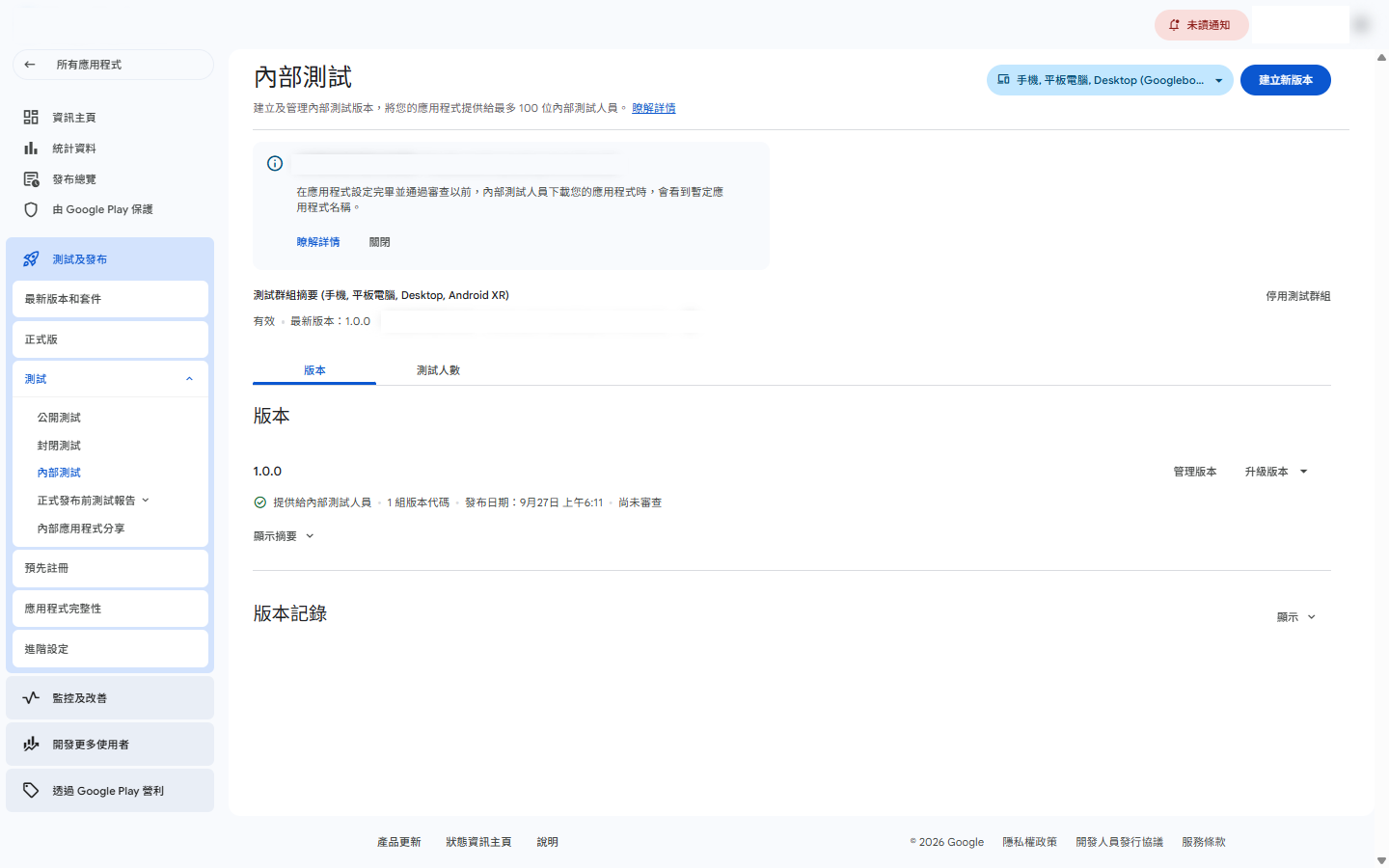
Task: Open 正式版 in the sidebar
Action: pos(110,339)
